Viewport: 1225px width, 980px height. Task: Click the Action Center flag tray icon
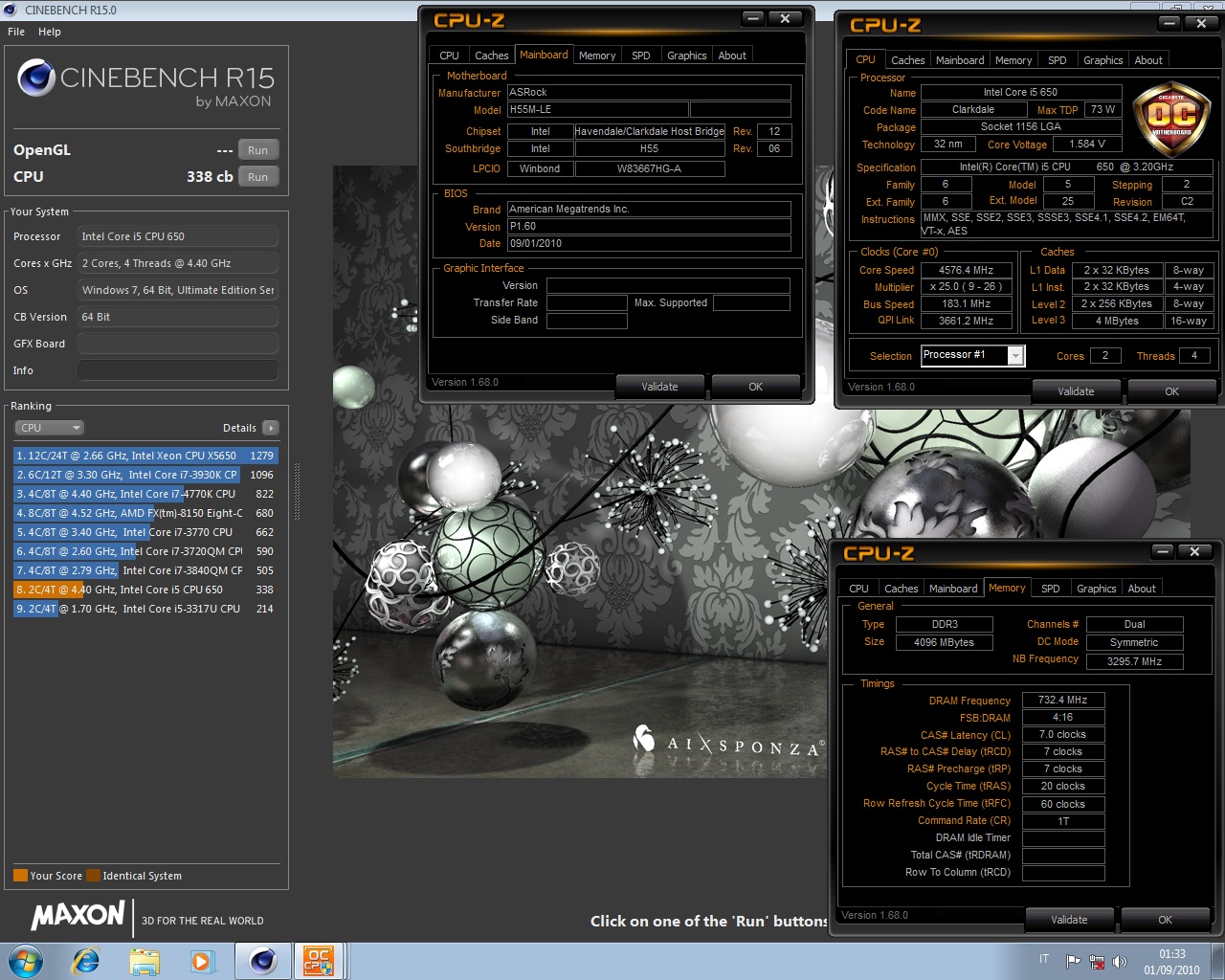coord(1073,962)
